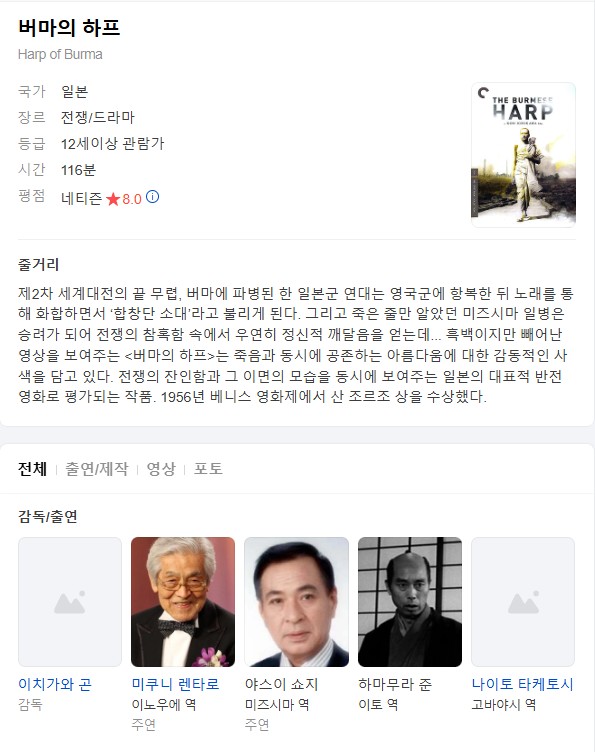
Task: Click placeholder image above 이치가와 곤
Action: 70,602
